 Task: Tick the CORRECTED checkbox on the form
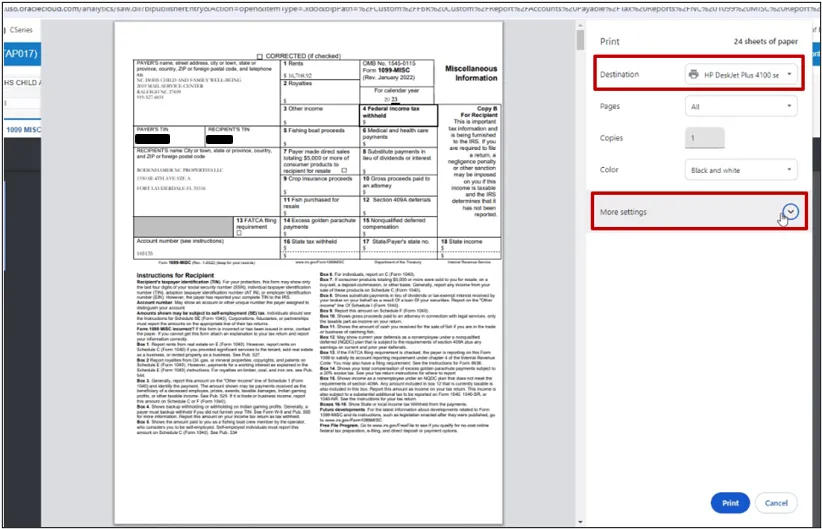pyautogui.click(x=259, y=56)
